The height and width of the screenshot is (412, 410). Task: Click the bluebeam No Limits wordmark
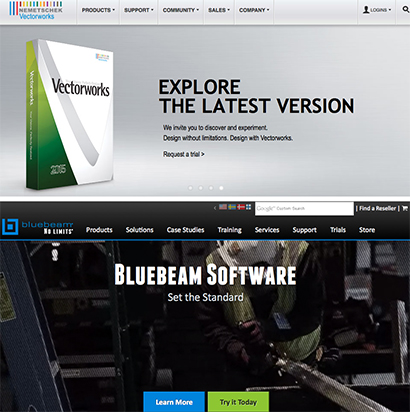tap(47, 227)
